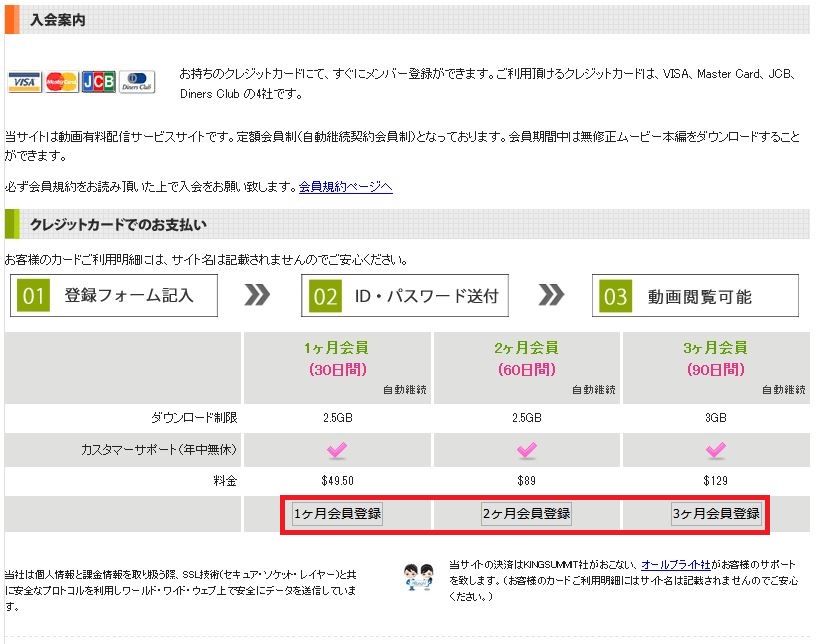This screenshot has width=817, height=644.
Task: Click the 2.5GB value under 1ヶ月会員
Action: tap(337, 418)
